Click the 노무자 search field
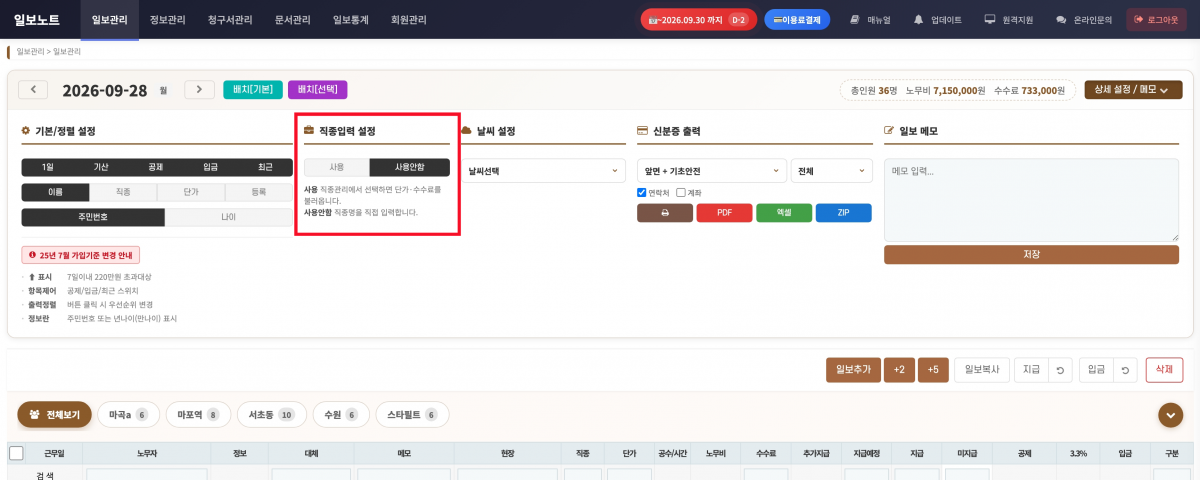Viewport: 1200px width, 480px height. pos(146,474)
